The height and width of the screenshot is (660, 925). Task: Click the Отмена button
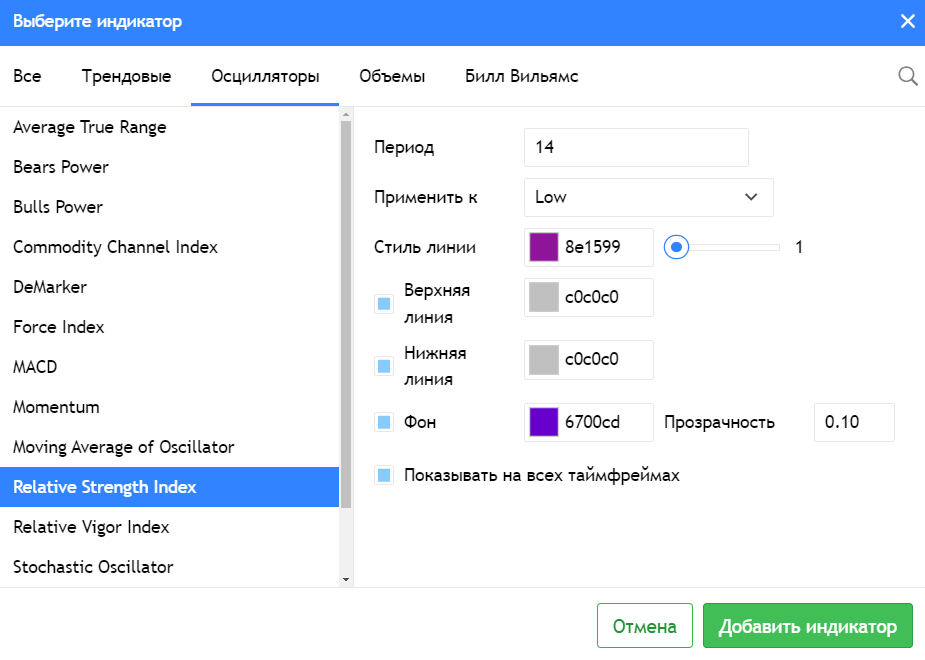(644, 627)
